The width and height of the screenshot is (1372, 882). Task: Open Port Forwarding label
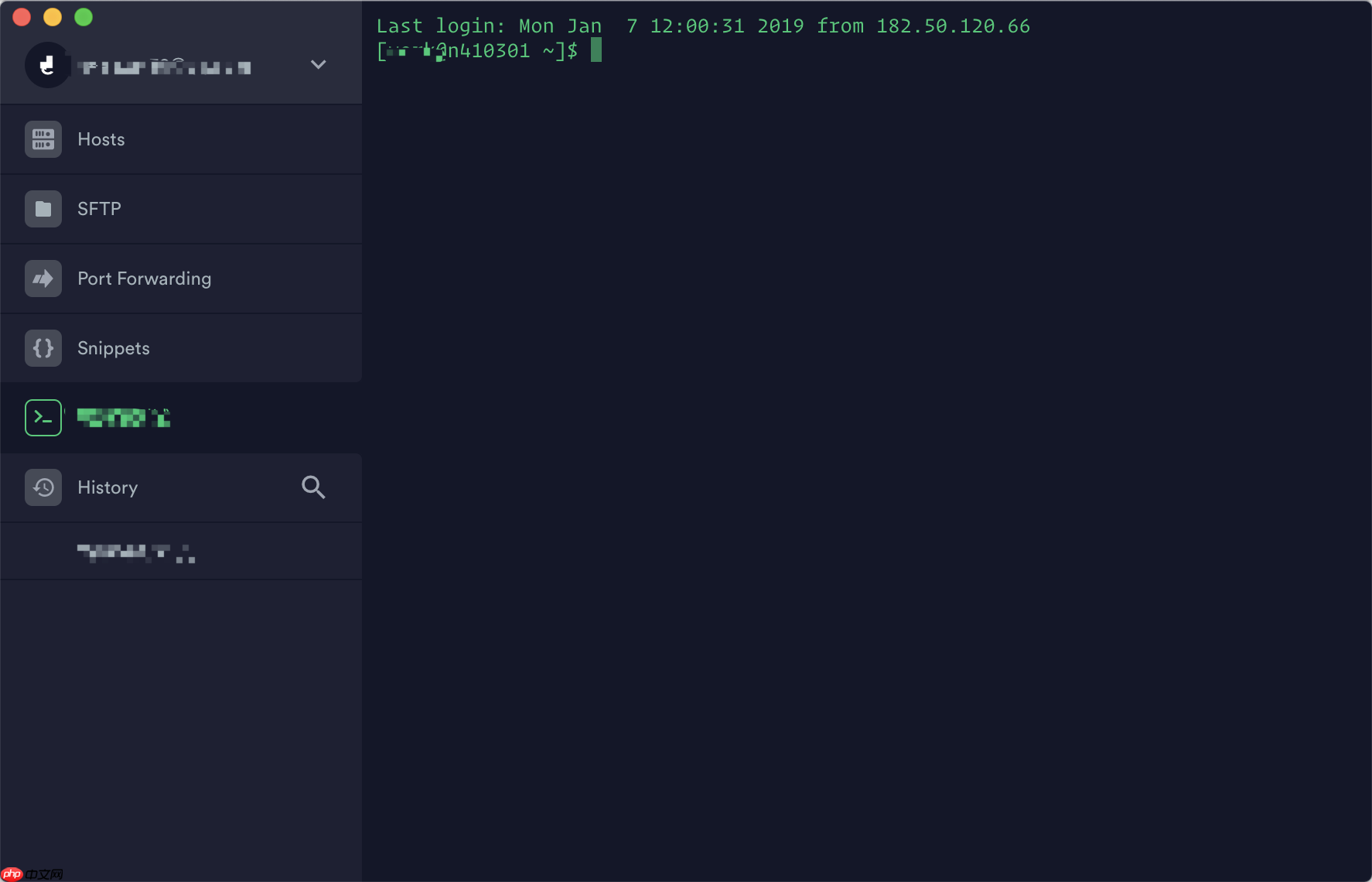pyautogui.click(x=145, y=279)
